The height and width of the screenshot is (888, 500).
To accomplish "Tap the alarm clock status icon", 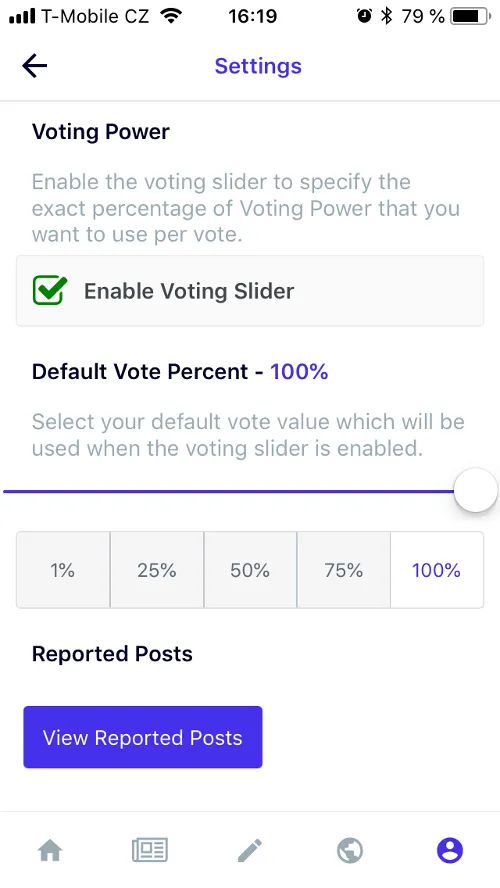I will point(364,16).
